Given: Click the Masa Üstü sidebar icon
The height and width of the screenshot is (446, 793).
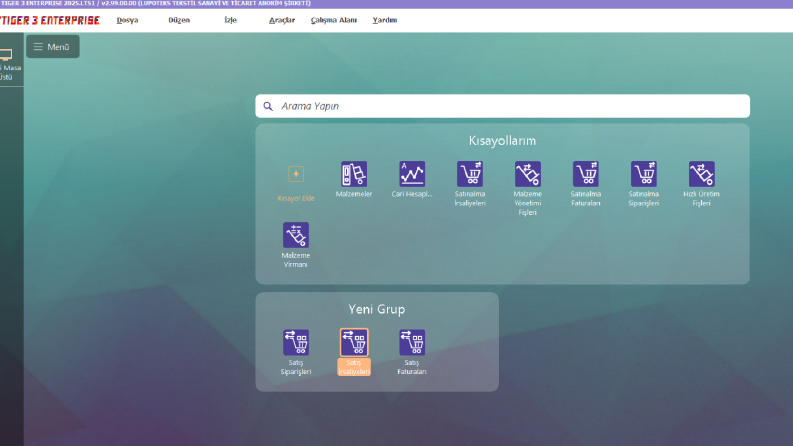Looking at the screenshot, I should pyautogui.click(x=6, y=55).
